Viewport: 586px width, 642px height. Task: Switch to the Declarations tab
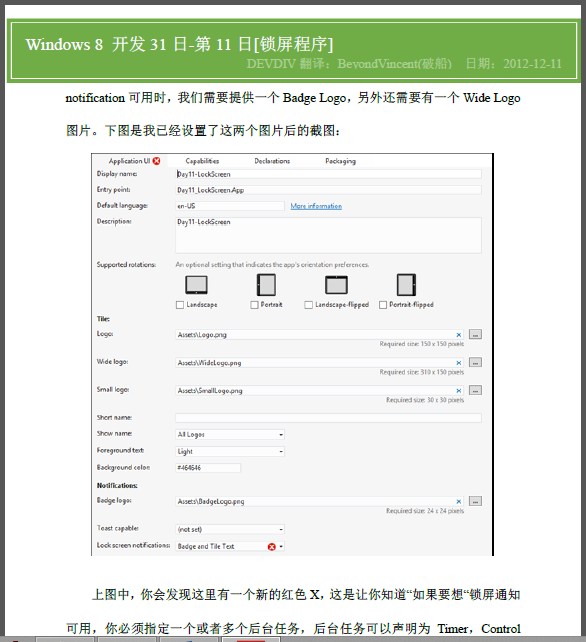point(272,161)
